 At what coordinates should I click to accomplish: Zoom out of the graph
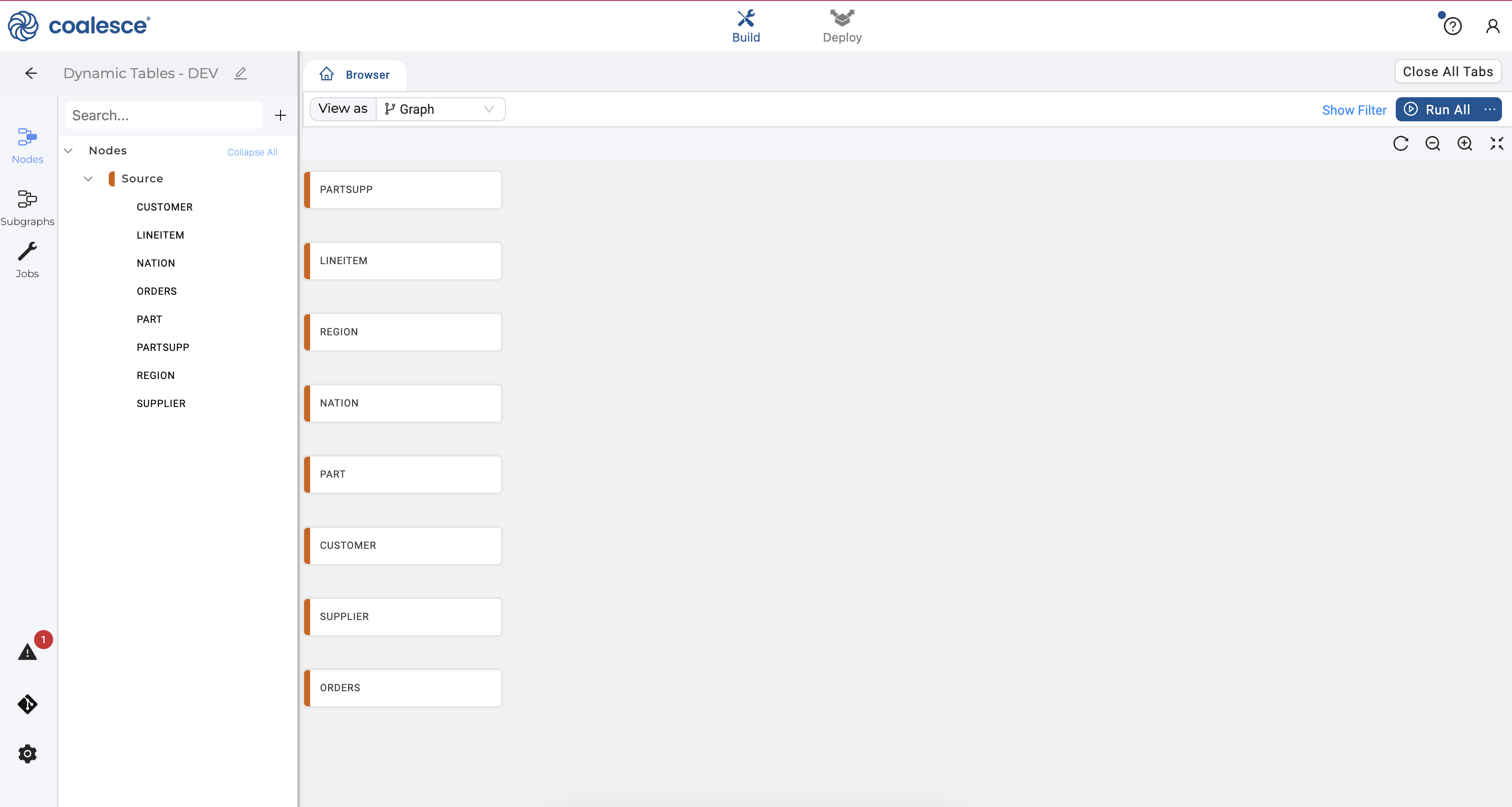tap(1432, 144)
